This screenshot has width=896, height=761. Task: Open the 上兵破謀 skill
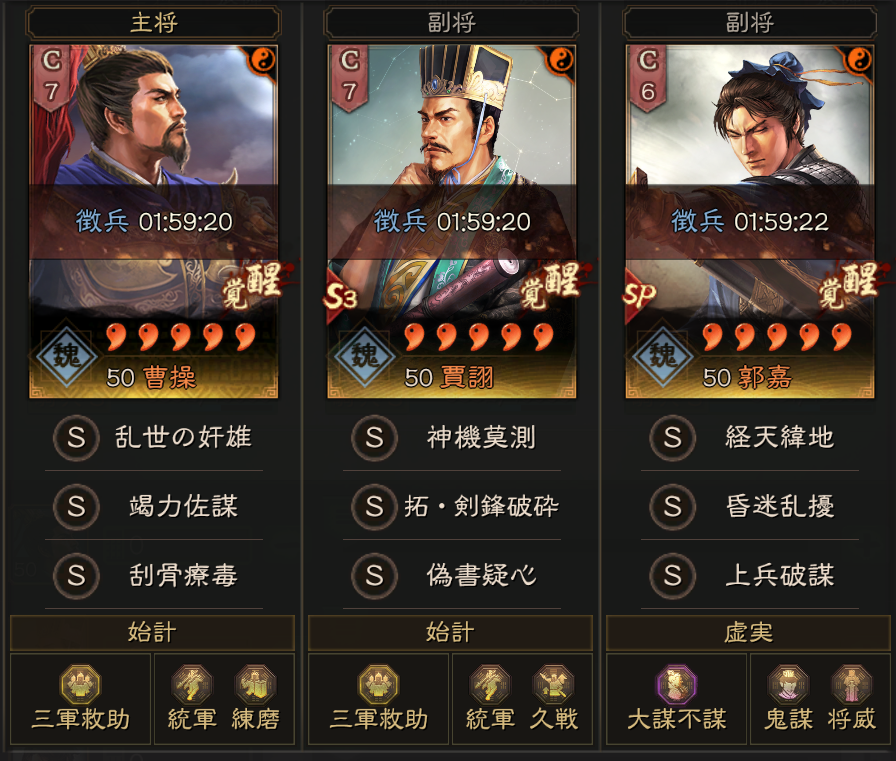point(750,575)
